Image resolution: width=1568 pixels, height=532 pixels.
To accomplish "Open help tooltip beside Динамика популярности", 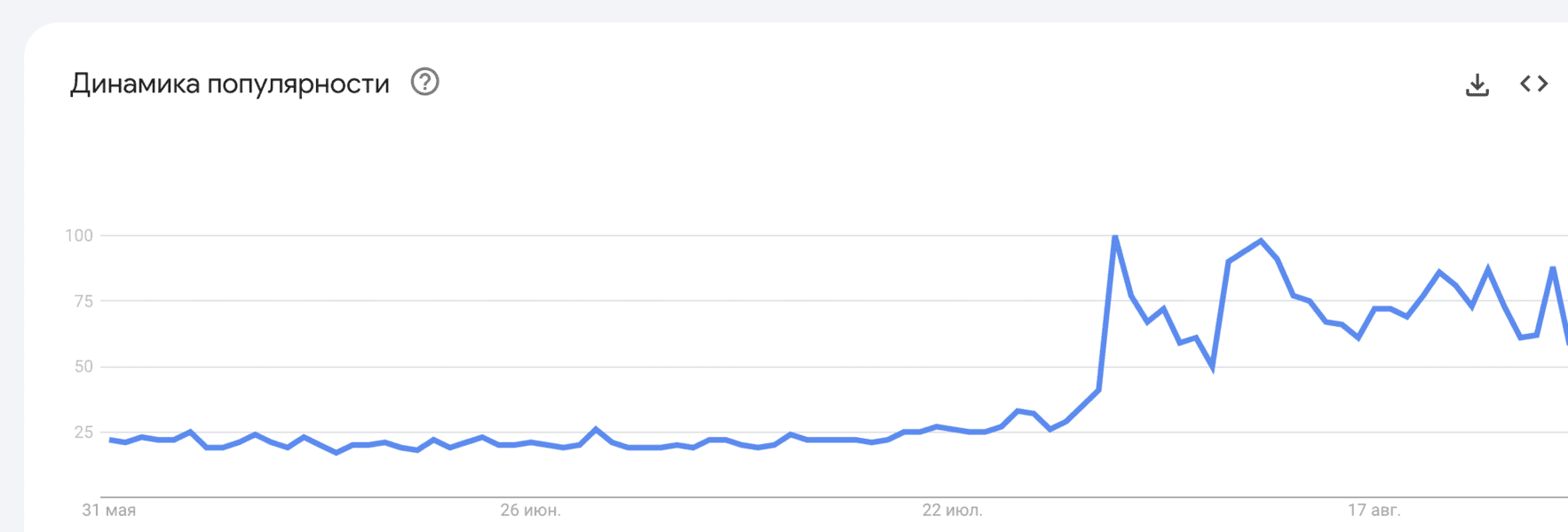I will (x=424, y=83).
